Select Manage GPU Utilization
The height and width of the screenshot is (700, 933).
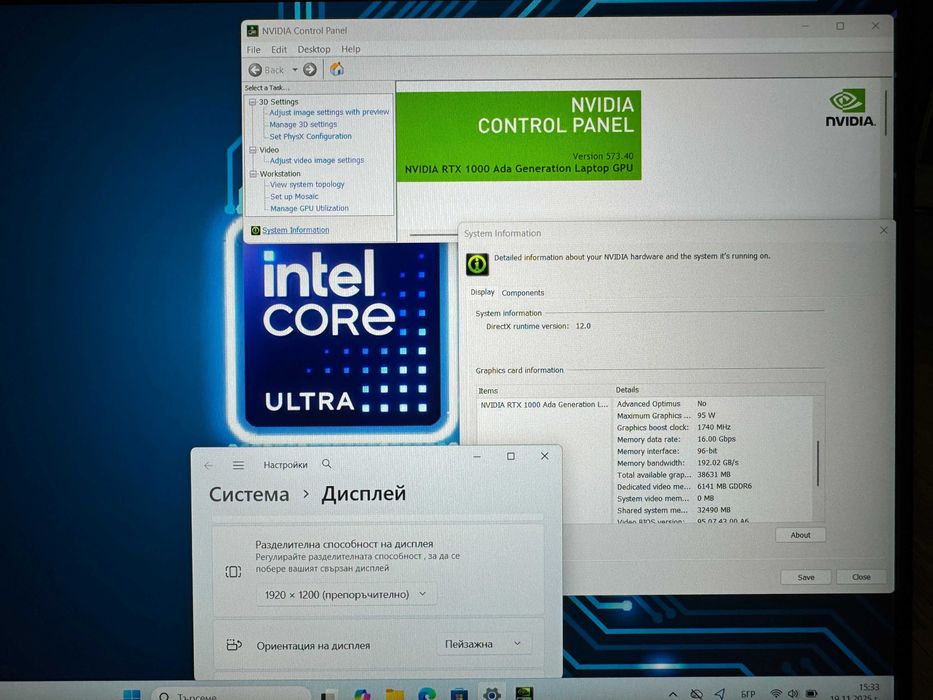pyautogui.click(x=309, y=208)
